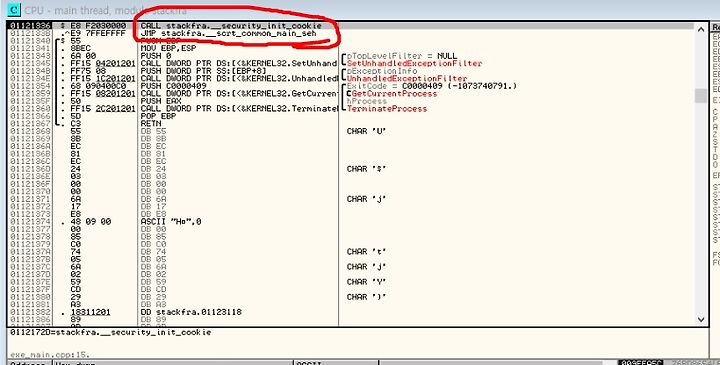Click the CHAR 't' comment
The width and height of the screenshot is (720, 365).
pos(366,252)
